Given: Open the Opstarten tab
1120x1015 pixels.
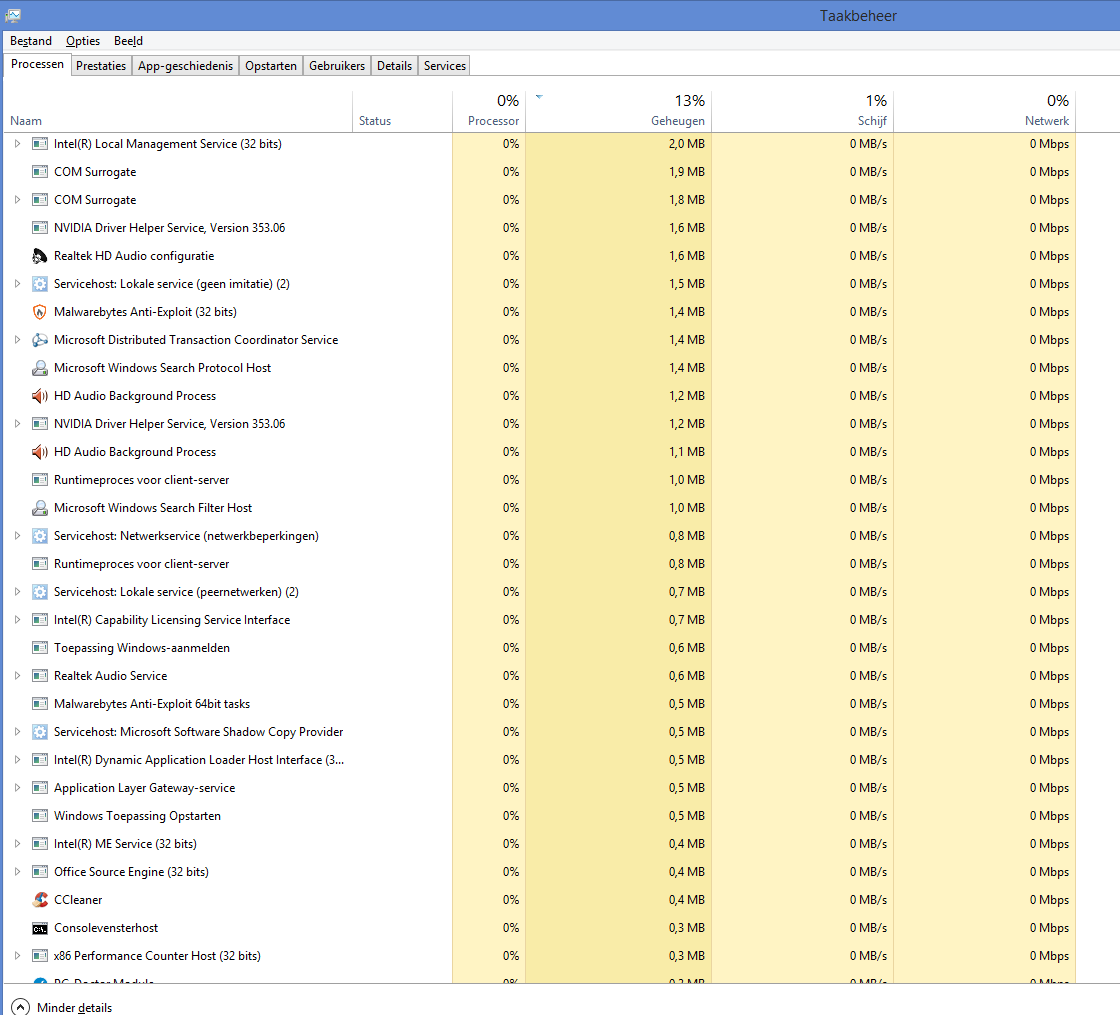Looking at the screenshot, I should (x=271, y=65).
